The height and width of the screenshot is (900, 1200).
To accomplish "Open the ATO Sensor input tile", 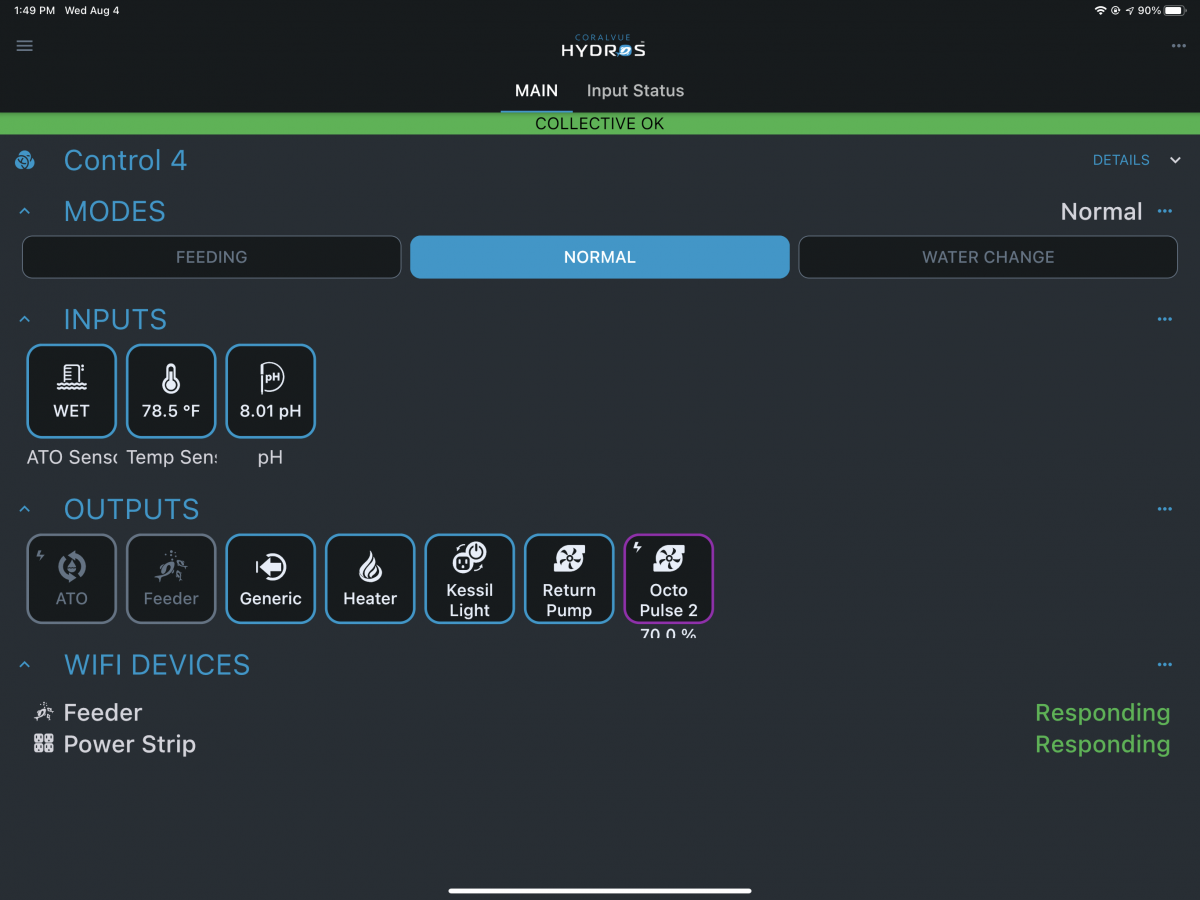I will [72, 391].
